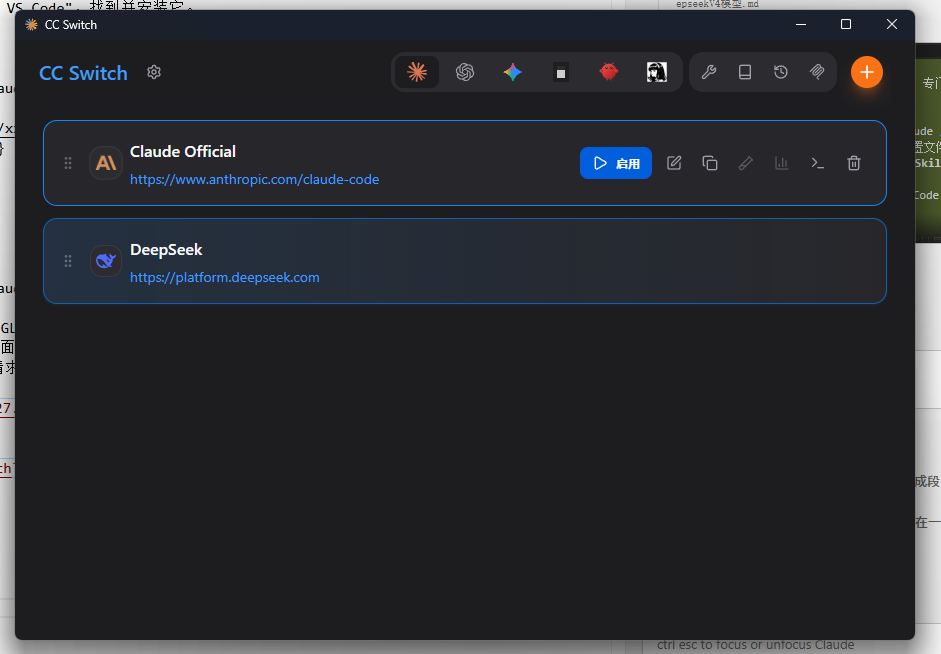941x654 pixels.
Task: Open the platform.deepseek.com link
Action: point(224,277)
